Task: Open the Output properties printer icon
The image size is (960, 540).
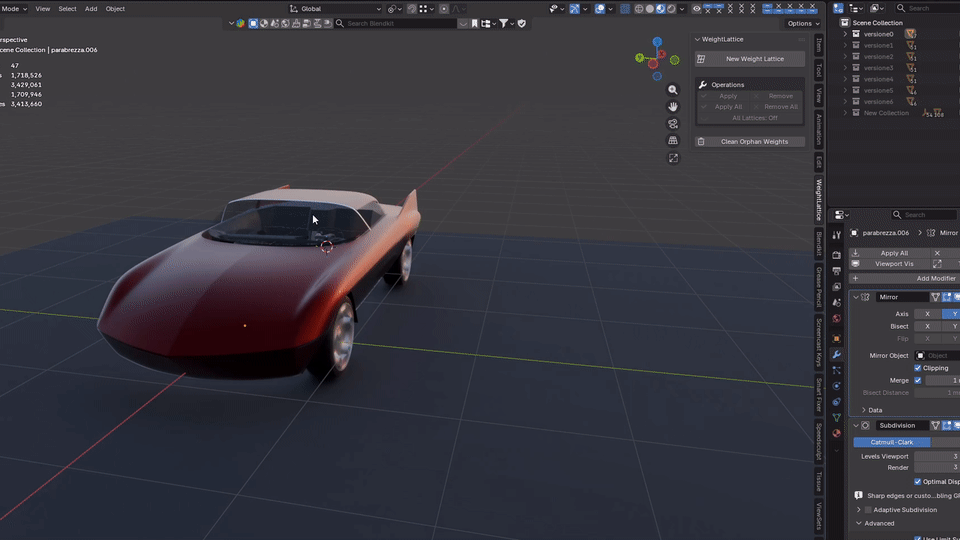Action: (836, 271)
